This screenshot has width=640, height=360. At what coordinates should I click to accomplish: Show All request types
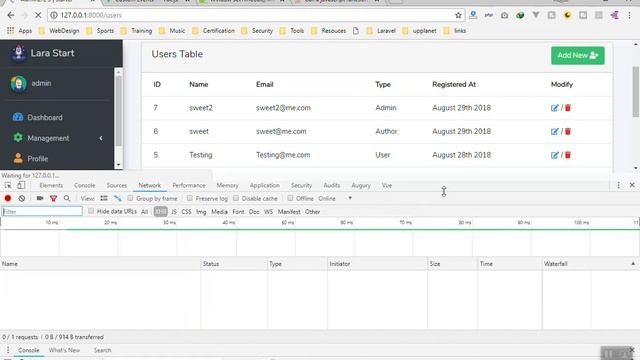[144, 212]
